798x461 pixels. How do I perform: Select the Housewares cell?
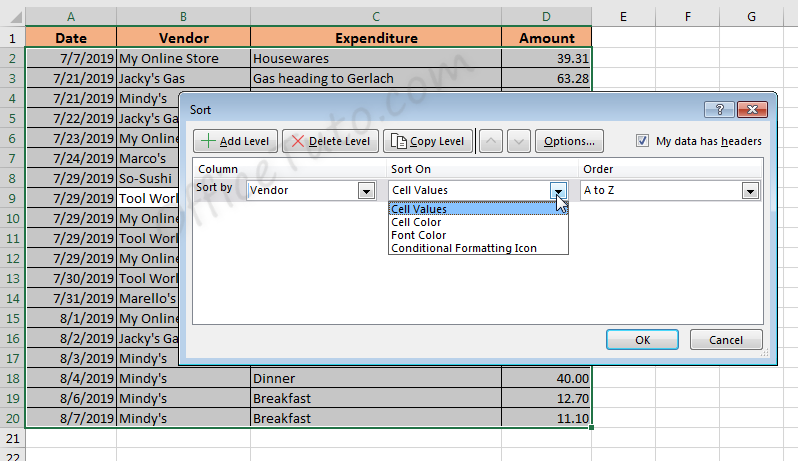click(x=376, y=59)
